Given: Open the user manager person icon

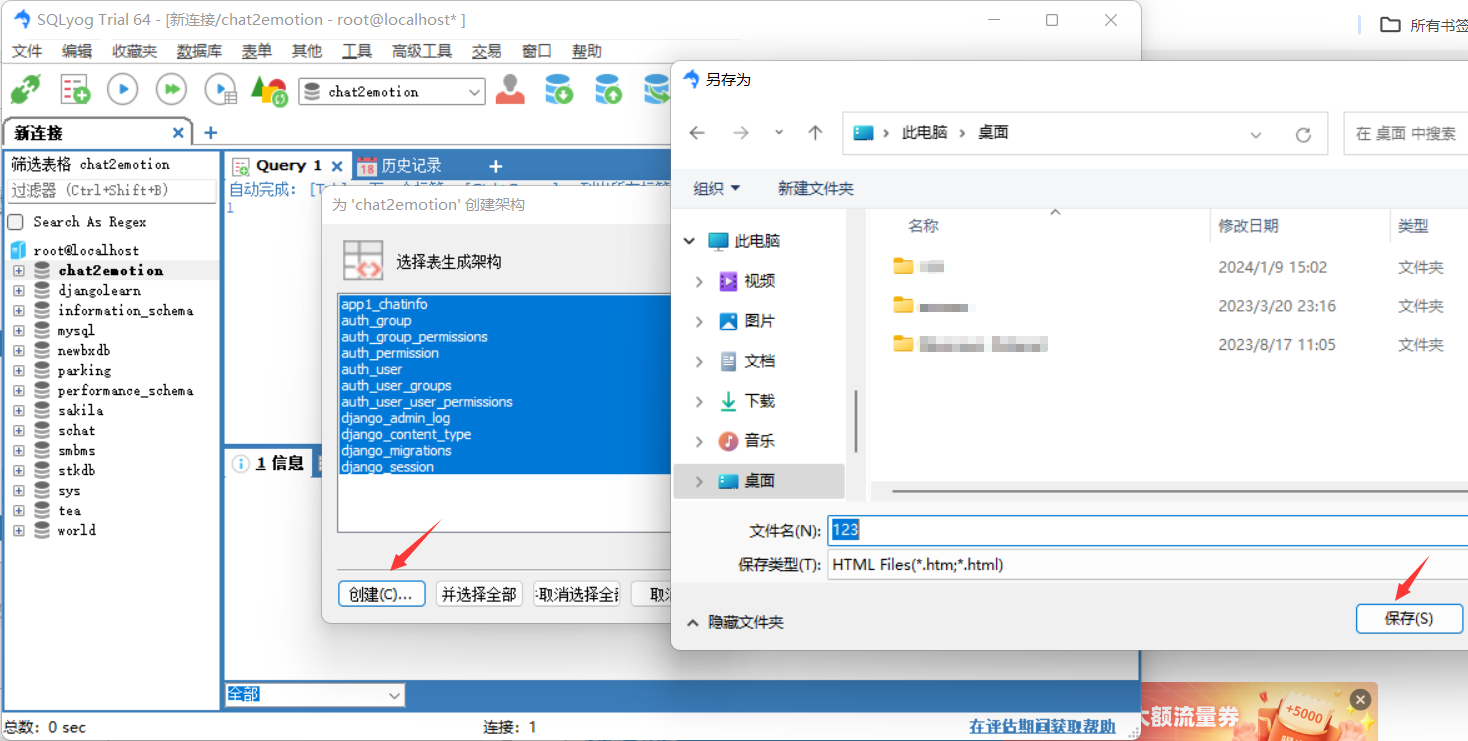Looking at the screenshot, I should tap(510, 89).
